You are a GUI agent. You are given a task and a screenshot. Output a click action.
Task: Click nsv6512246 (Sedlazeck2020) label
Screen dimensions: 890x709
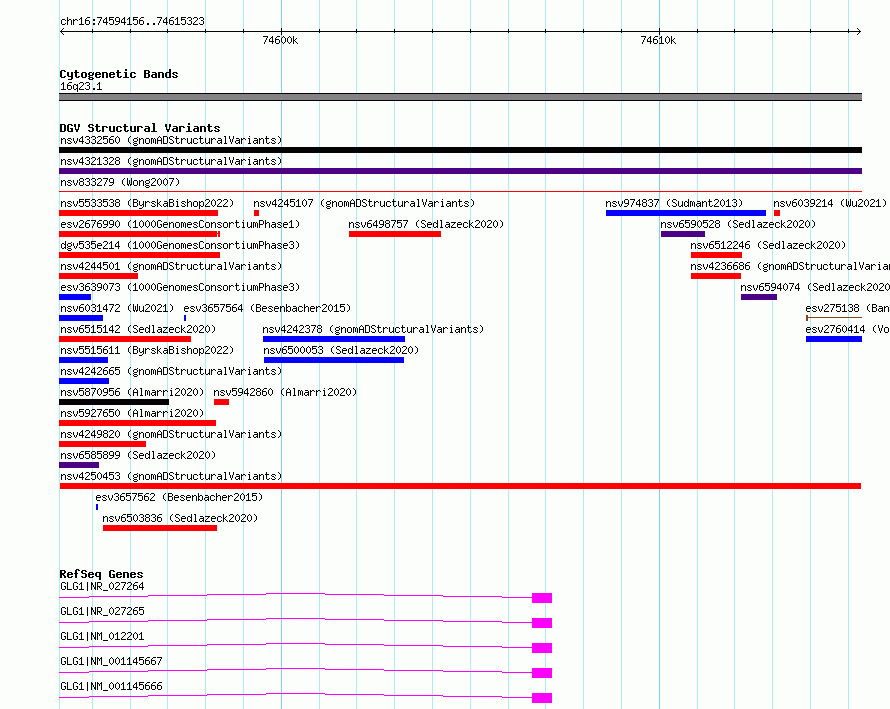pyautogui.click(x=768, y=245)
